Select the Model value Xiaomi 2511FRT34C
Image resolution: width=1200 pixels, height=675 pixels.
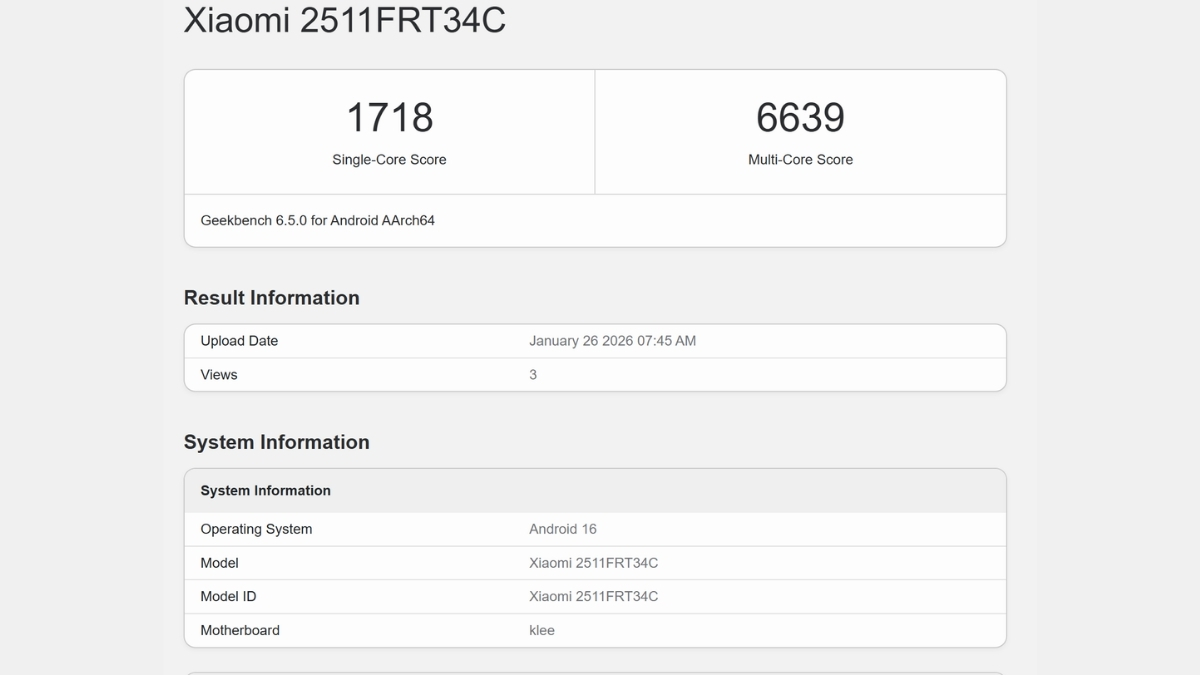click(x=593, y=563)
